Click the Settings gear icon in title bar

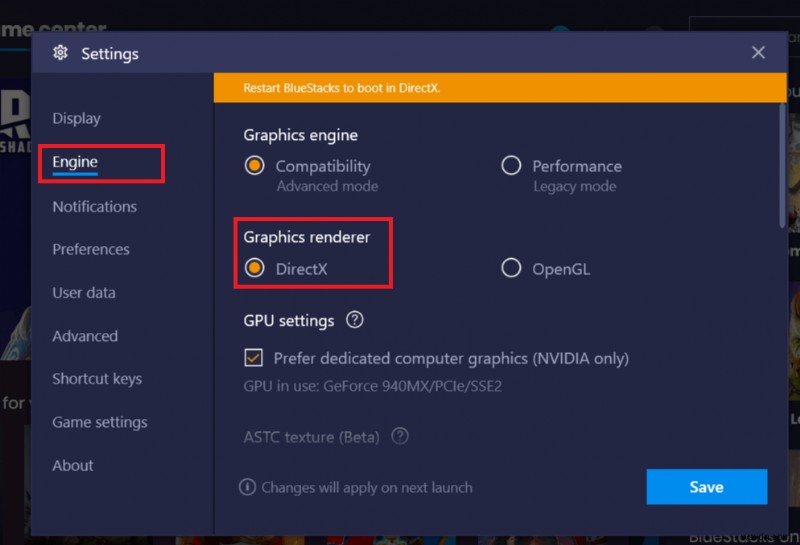(60, 53)
